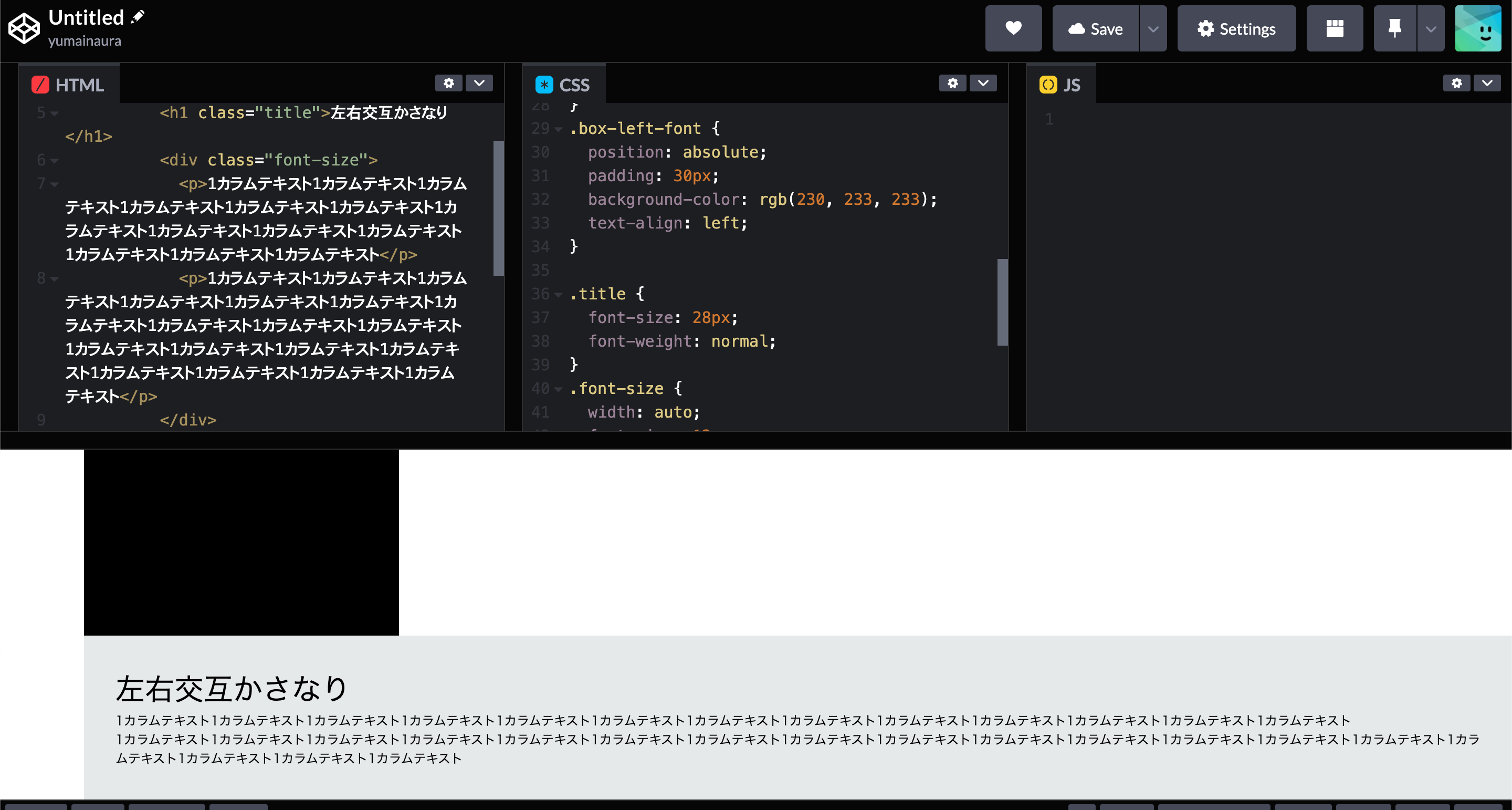The image size is (1512, 810).
Task: Expand the pin options dropdown arrow
Action: point(1431,28)
